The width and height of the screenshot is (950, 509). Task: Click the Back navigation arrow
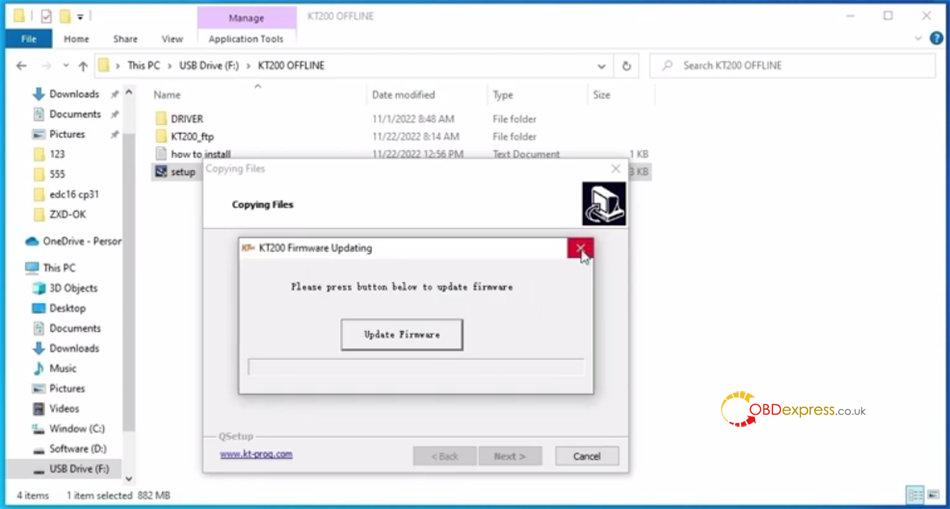tap(22, 66)
